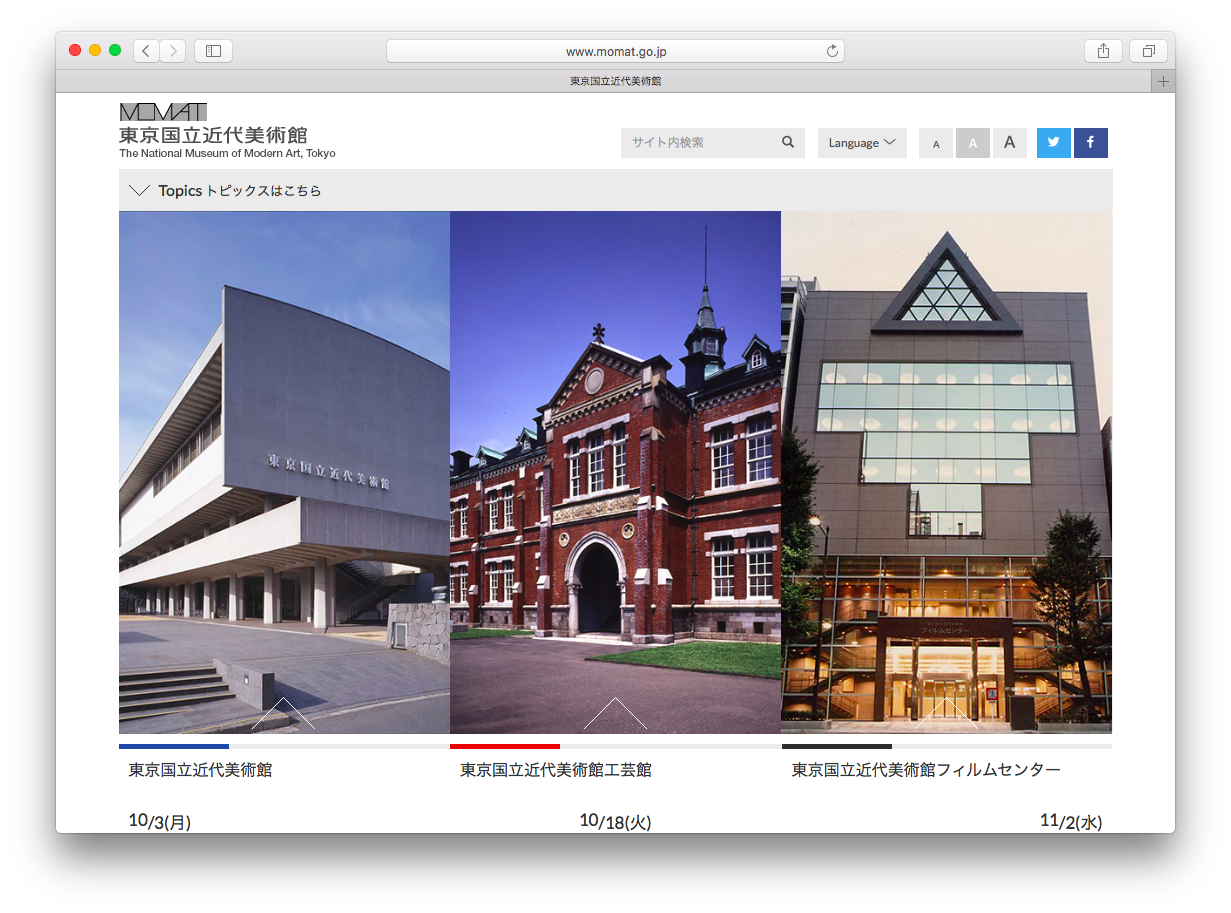Viewport: 1231px width, 913px height.
Task: Click the MOMAT logo
Action: [x=163, y=112]
